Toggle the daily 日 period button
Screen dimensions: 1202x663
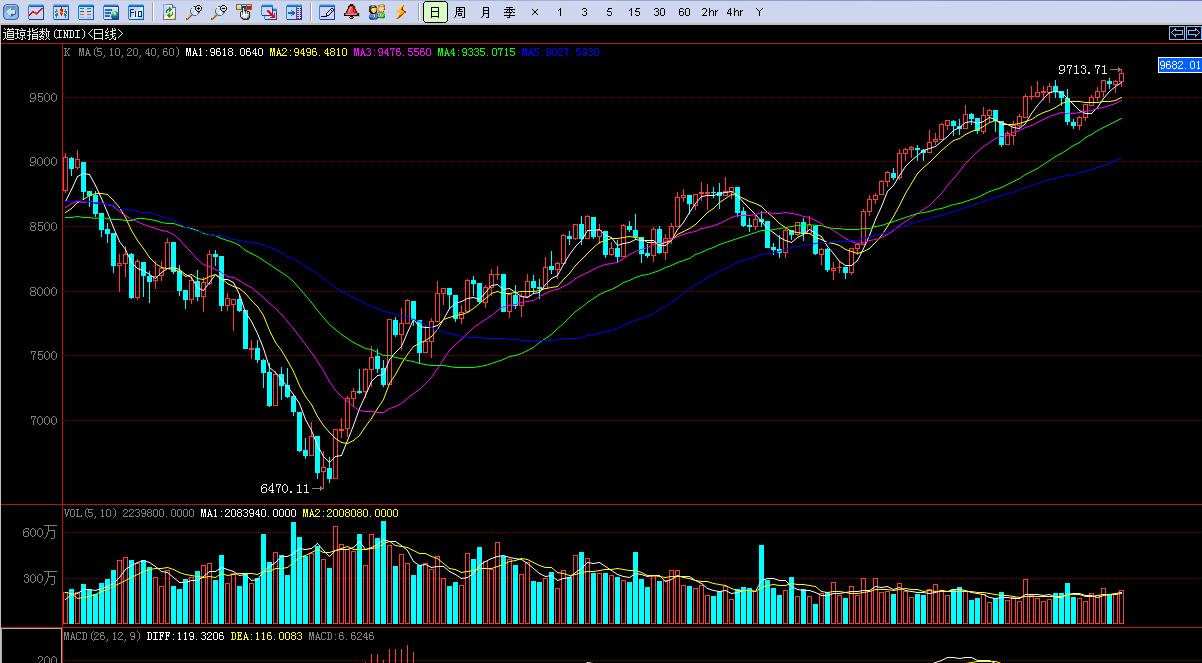tap(435, 12)
